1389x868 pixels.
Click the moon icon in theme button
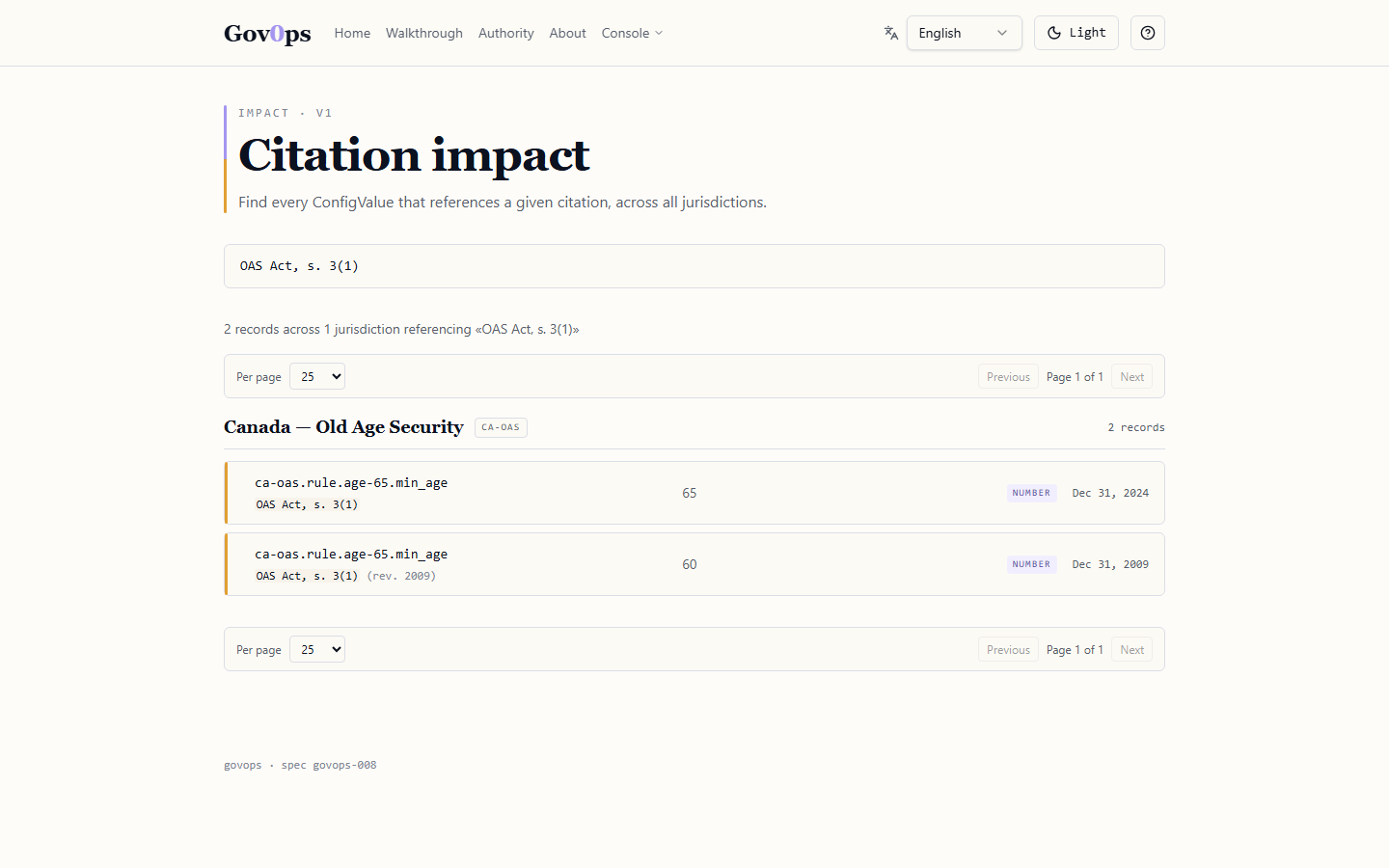[x=1054, y=33]
